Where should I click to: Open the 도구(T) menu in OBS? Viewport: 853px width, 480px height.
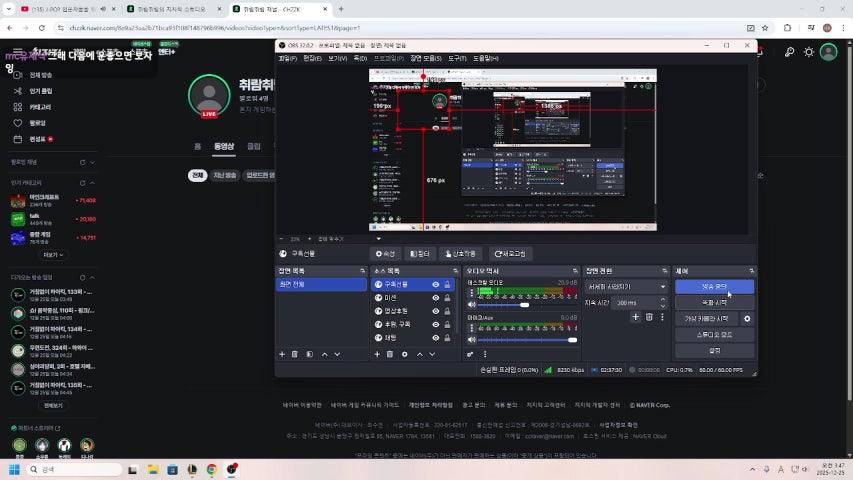click(x=457, y=58)
